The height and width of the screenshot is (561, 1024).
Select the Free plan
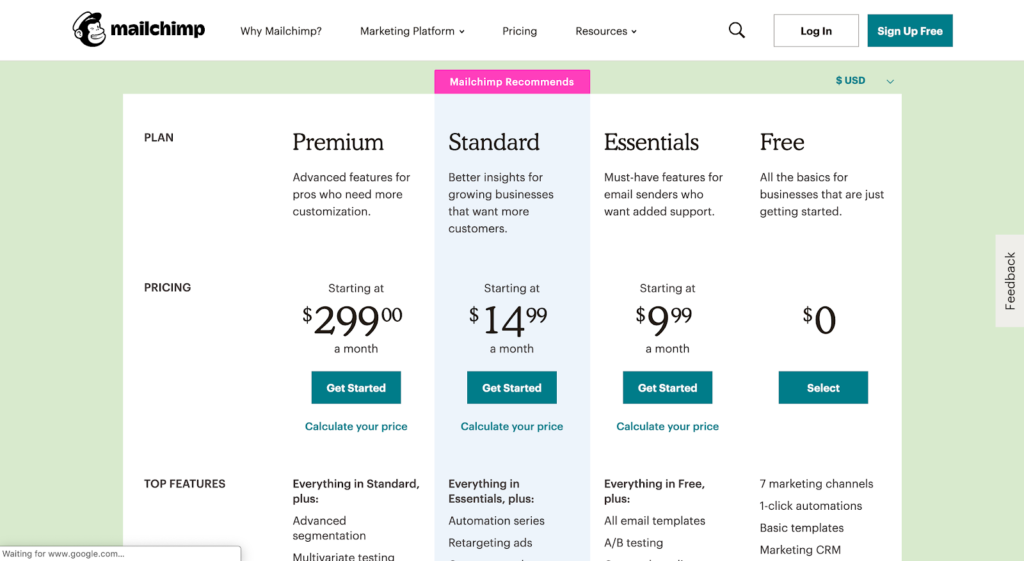[x=823, y=388]
